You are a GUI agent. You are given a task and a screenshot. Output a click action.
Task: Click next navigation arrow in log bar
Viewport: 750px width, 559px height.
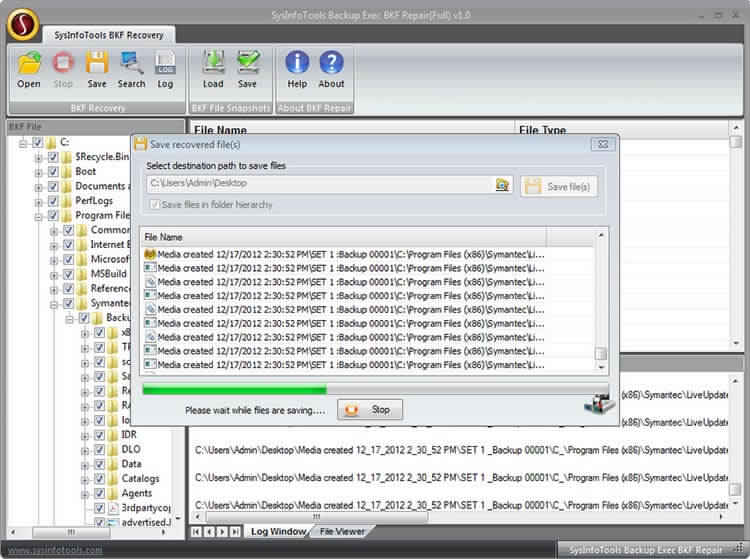[222, 532]
